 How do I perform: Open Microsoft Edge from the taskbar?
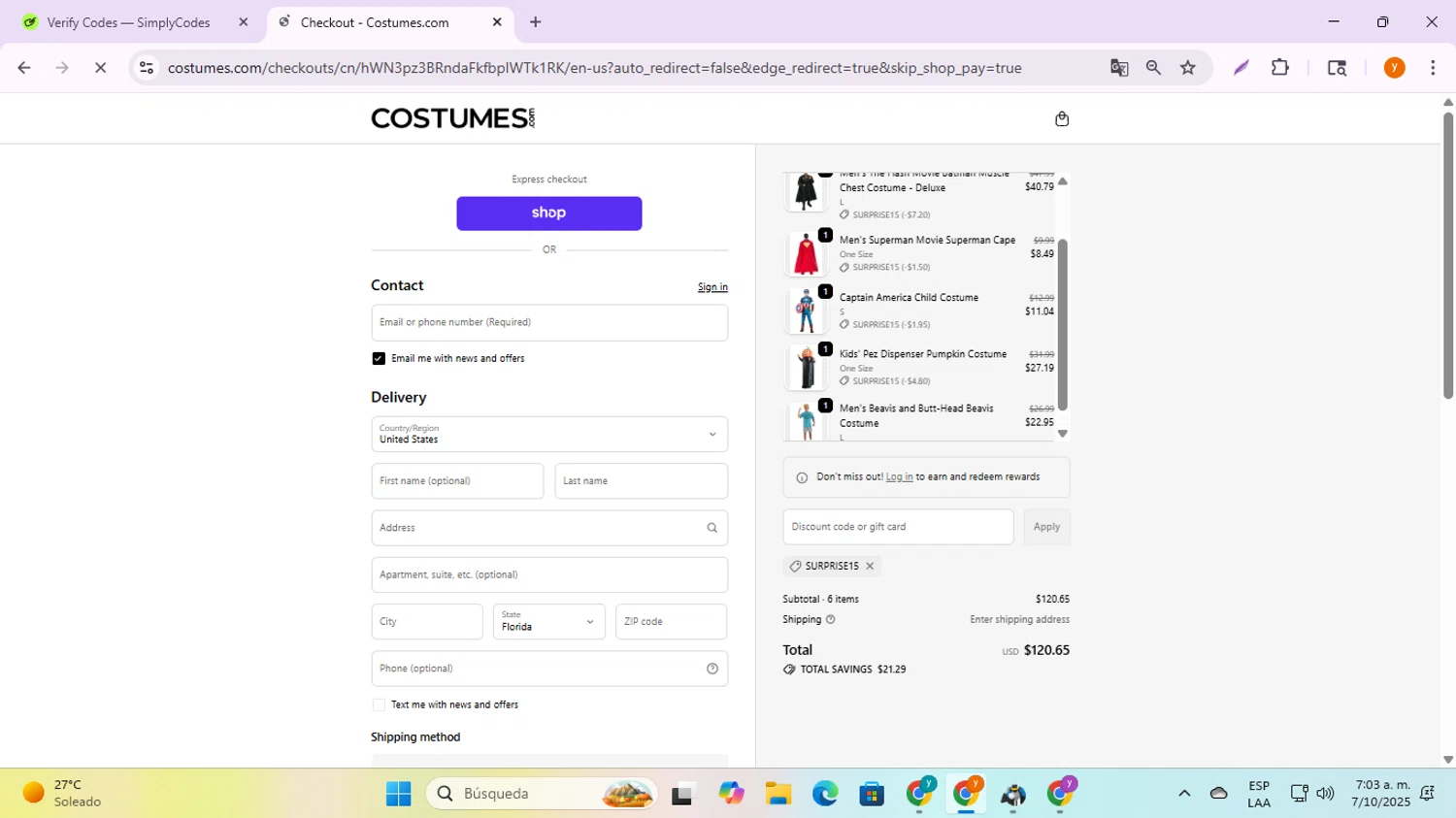825,794
